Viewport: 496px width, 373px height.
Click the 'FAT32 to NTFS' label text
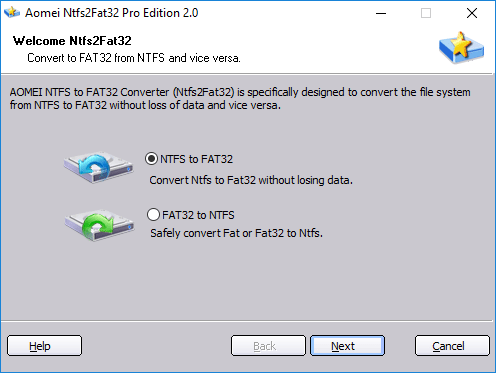[x=198, y=215]
